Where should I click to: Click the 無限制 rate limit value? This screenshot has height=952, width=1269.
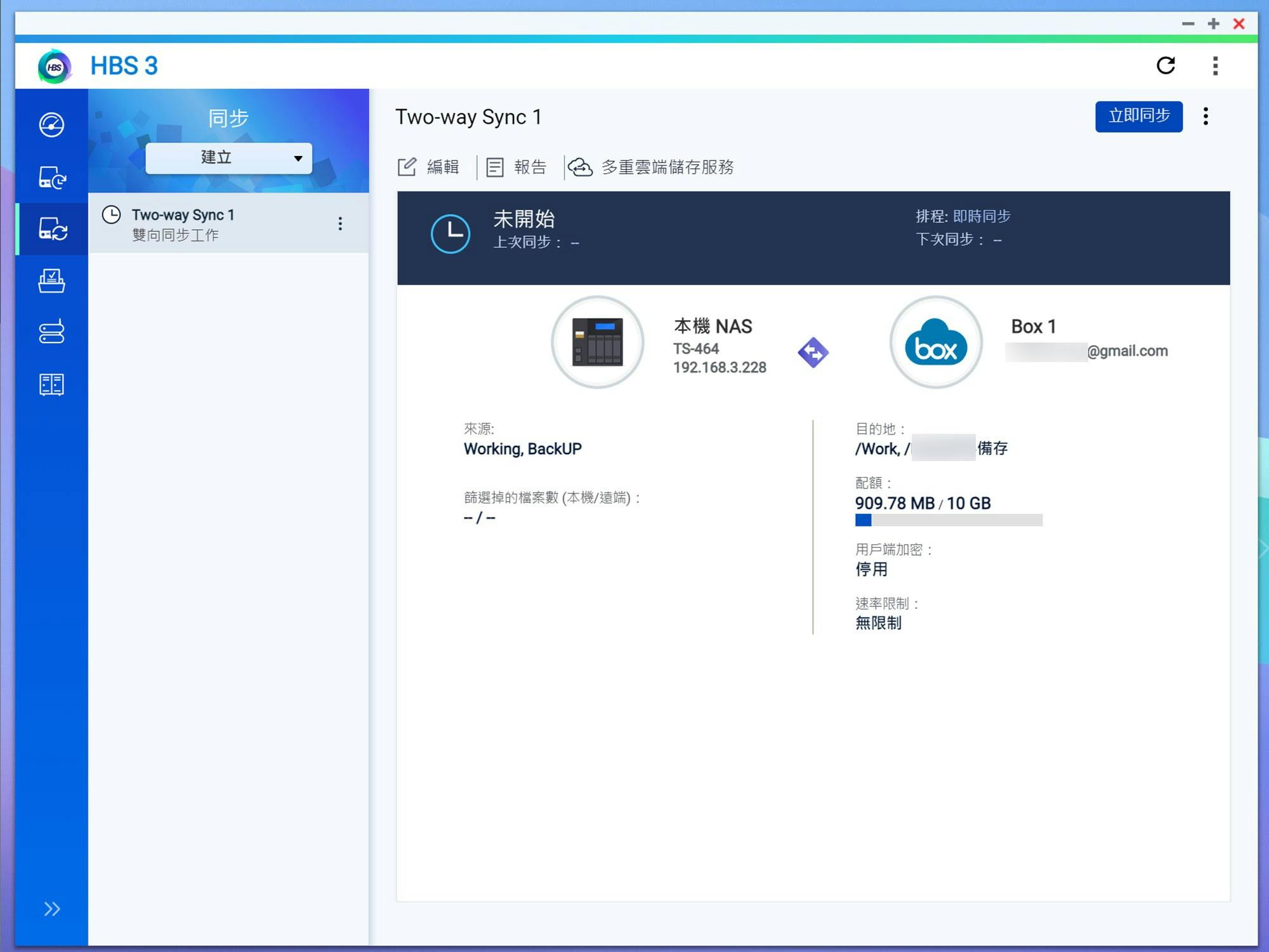click(878, 623)
